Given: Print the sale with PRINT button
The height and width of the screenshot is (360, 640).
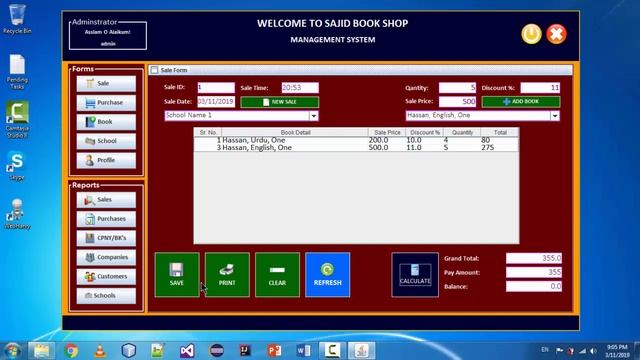Looking at the screenshot, I should 227,275.
